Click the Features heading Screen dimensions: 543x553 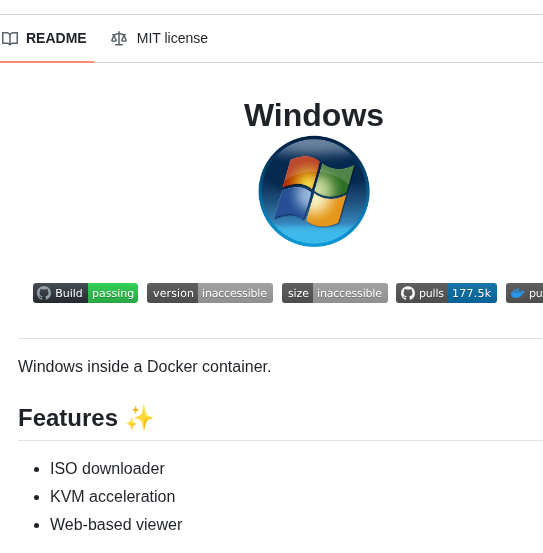pyautogui.click(x=68, y=418)
